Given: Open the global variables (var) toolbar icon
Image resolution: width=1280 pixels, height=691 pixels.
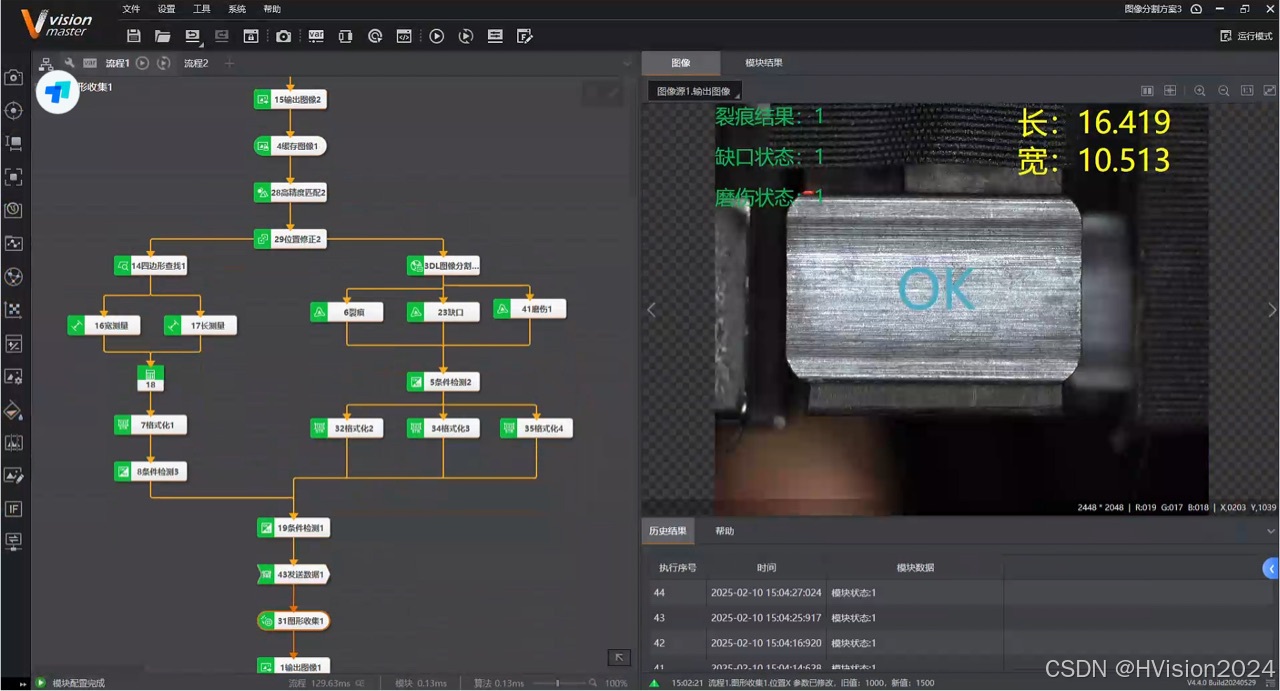Looking at the screenshot, I should [316, 36].
